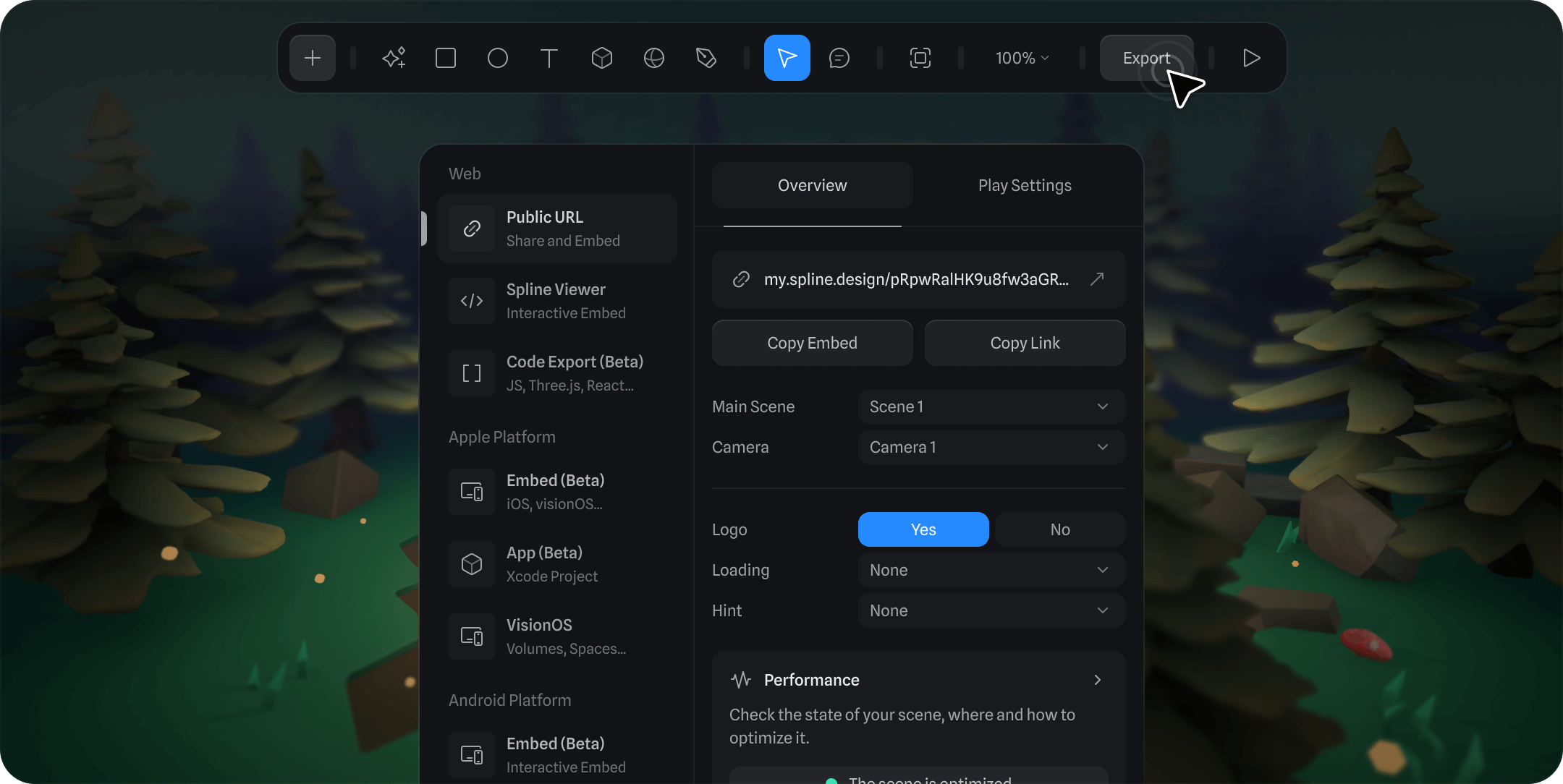This screenshot has height=784, width=1563.
Task: Click the selection arrow tool
Action: coord(787,57)
